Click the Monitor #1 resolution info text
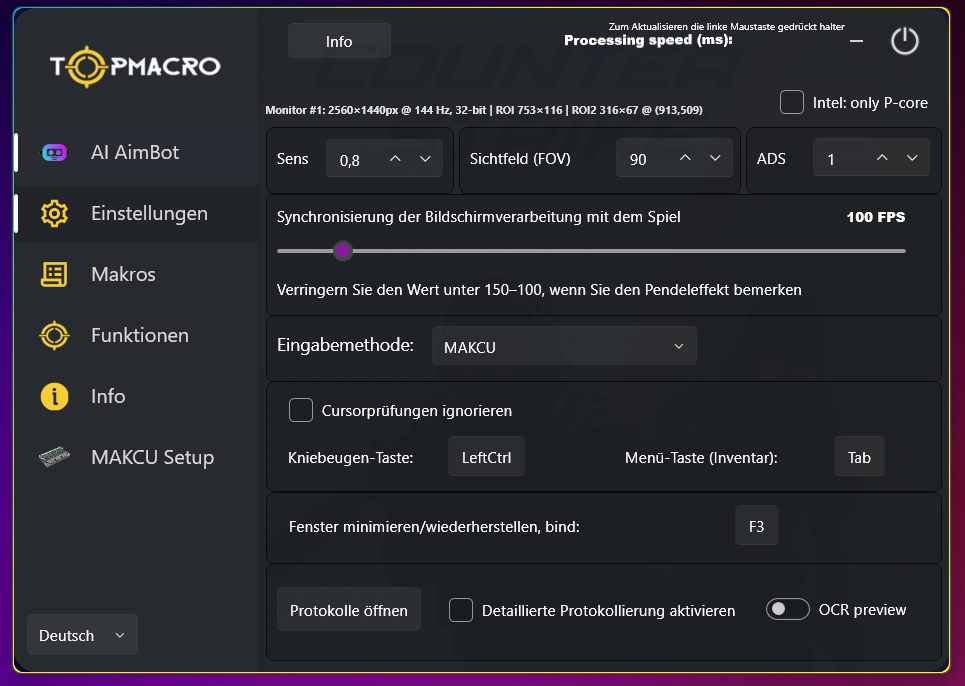 484,110
